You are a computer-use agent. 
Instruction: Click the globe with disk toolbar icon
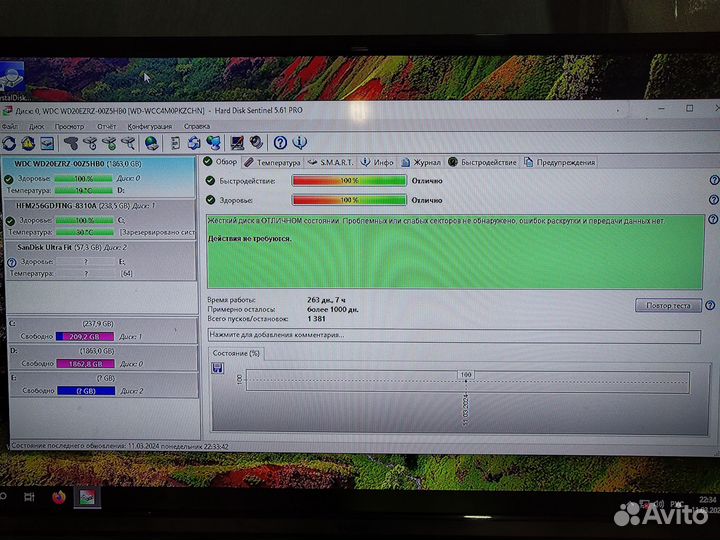(x=151, y=143)
